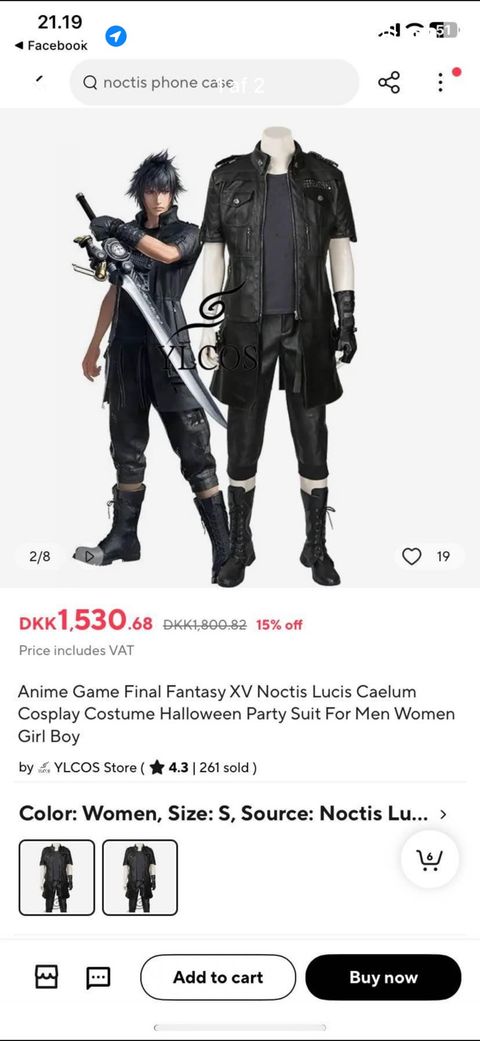Tap the back arrow icon
The height and width of the screenshot is (1041, 480).
click(40, 80)
